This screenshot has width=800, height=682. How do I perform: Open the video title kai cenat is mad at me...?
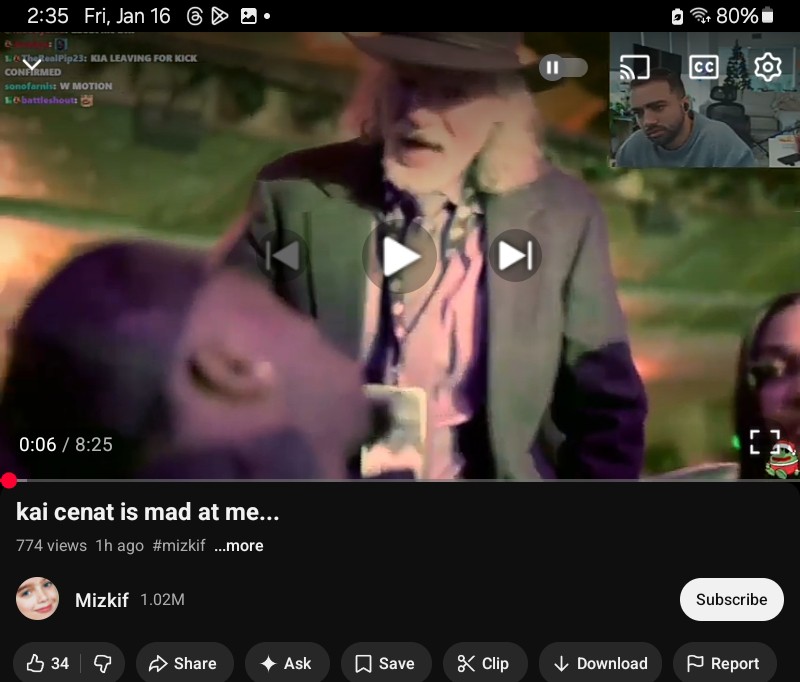[147, 512]
